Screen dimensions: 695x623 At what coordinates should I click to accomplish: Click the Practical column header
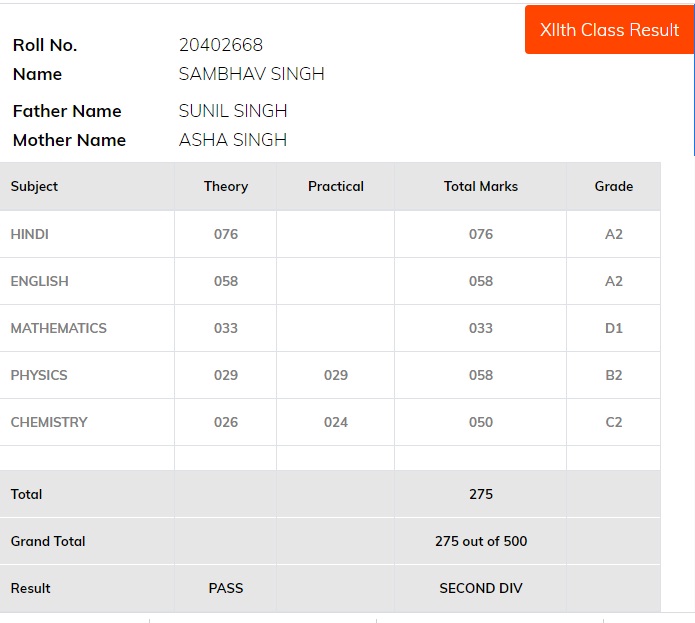tap(336, 186)
